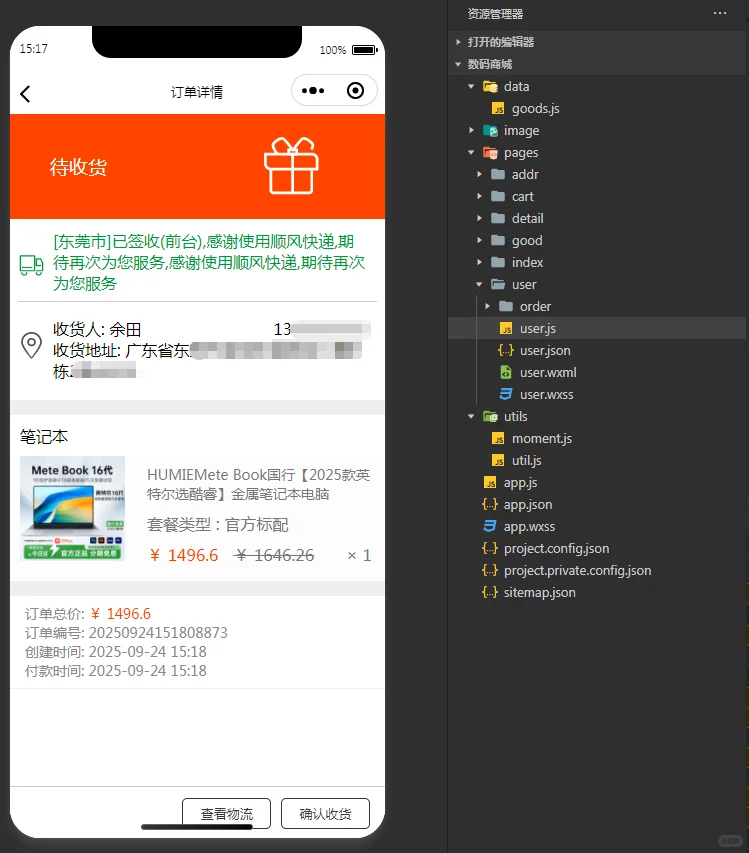749x853 pixels.
Task: Click the goods.js JS file icon
Action: (498, 109)
